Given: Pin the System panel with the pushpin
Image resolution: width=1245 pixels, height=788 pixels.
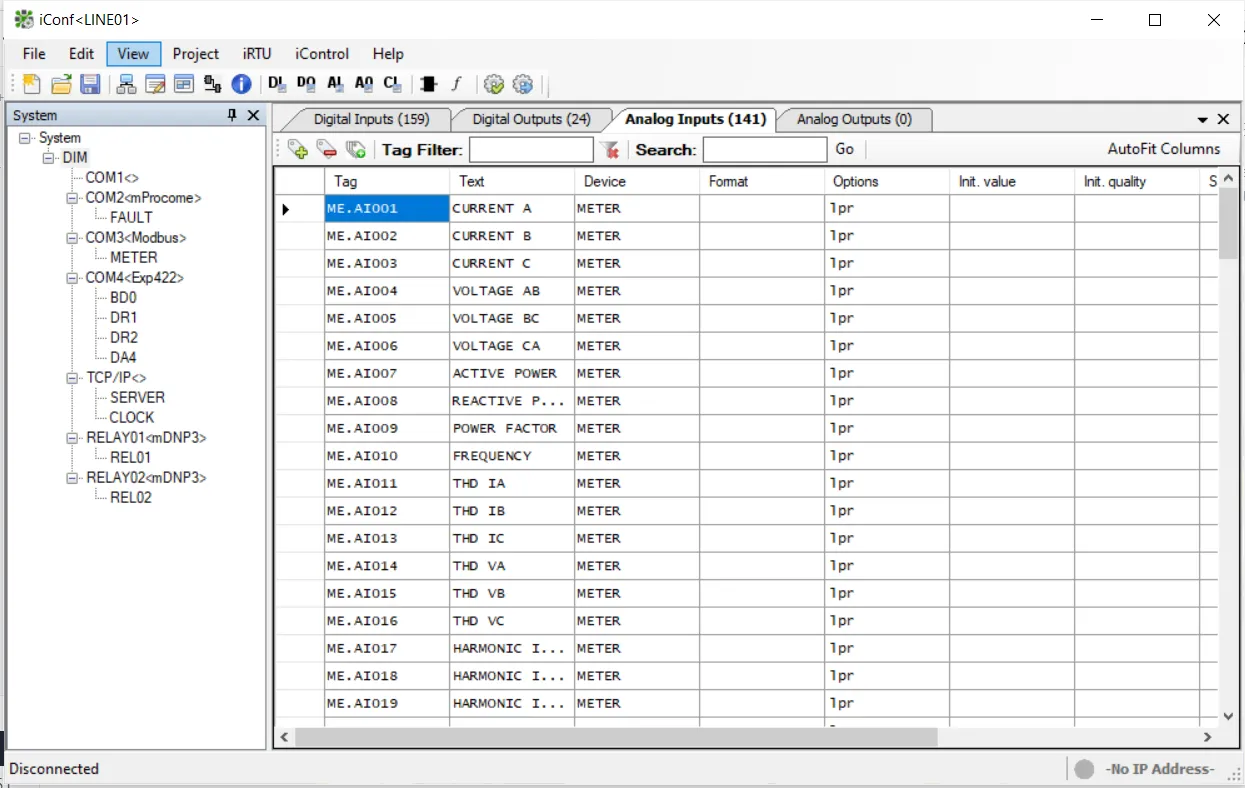Looking at the screenshot, I should pyautogui.click(x=232, y=115).
